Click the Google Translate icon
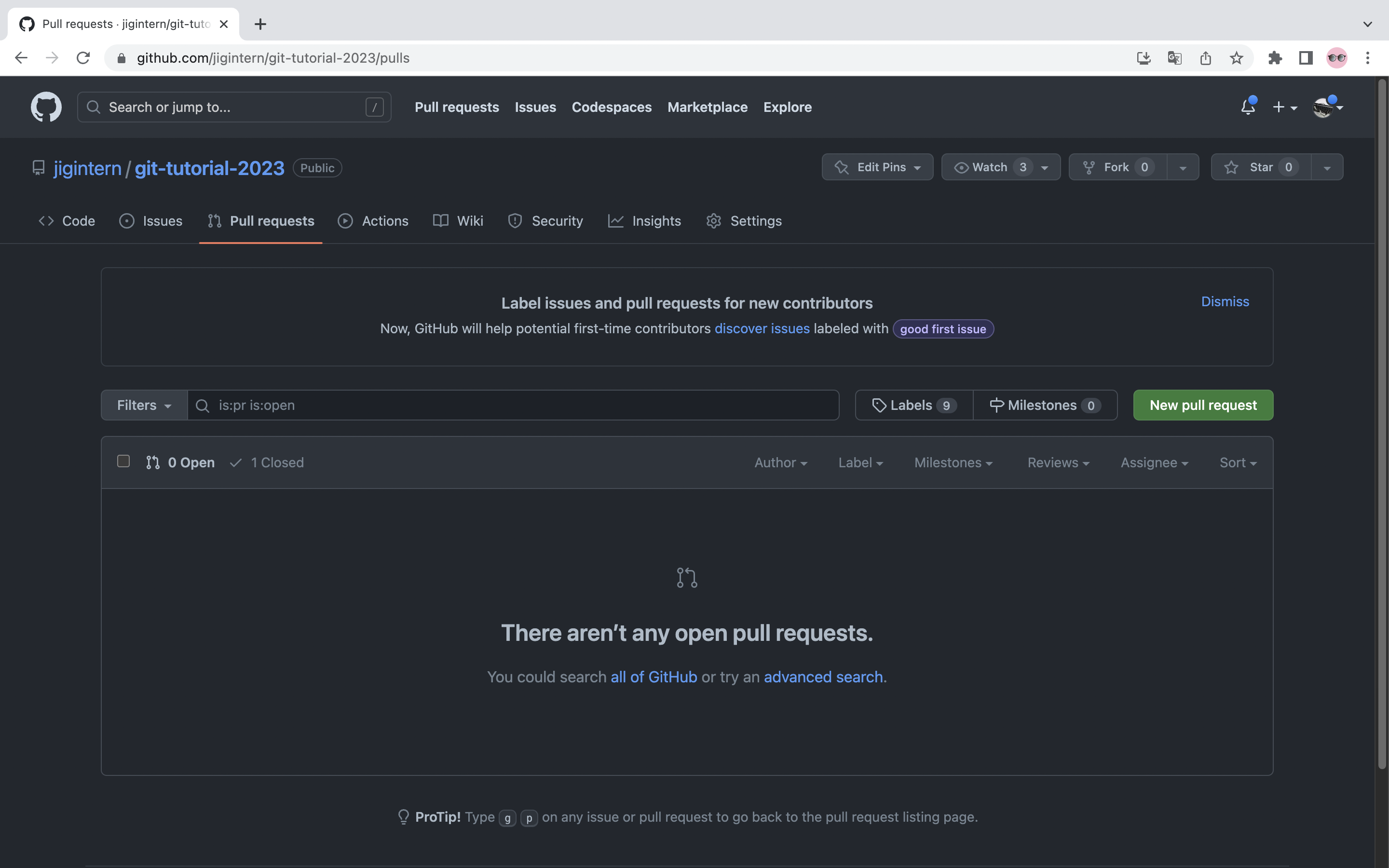 click(1174, 58)
